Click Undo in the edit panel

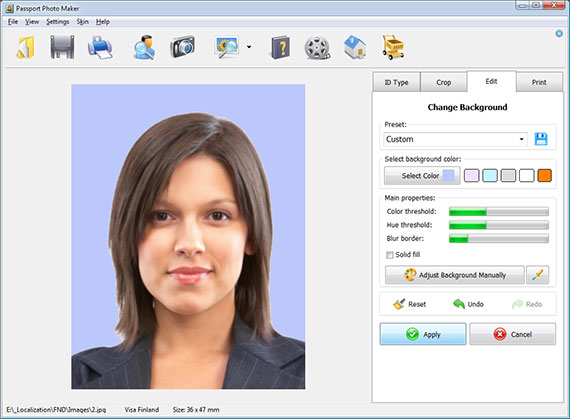coord(468,304)
